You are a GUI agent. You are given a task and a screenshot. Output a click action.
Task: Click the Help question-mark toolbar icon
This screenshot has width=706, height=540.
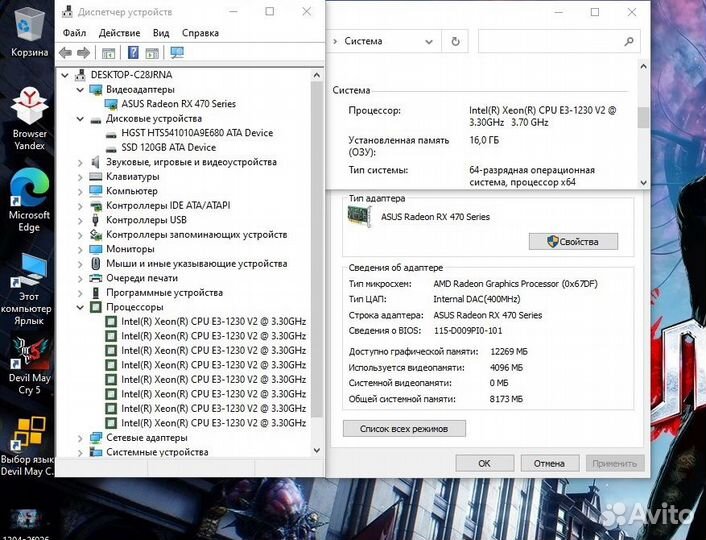[x=133, y=53]
